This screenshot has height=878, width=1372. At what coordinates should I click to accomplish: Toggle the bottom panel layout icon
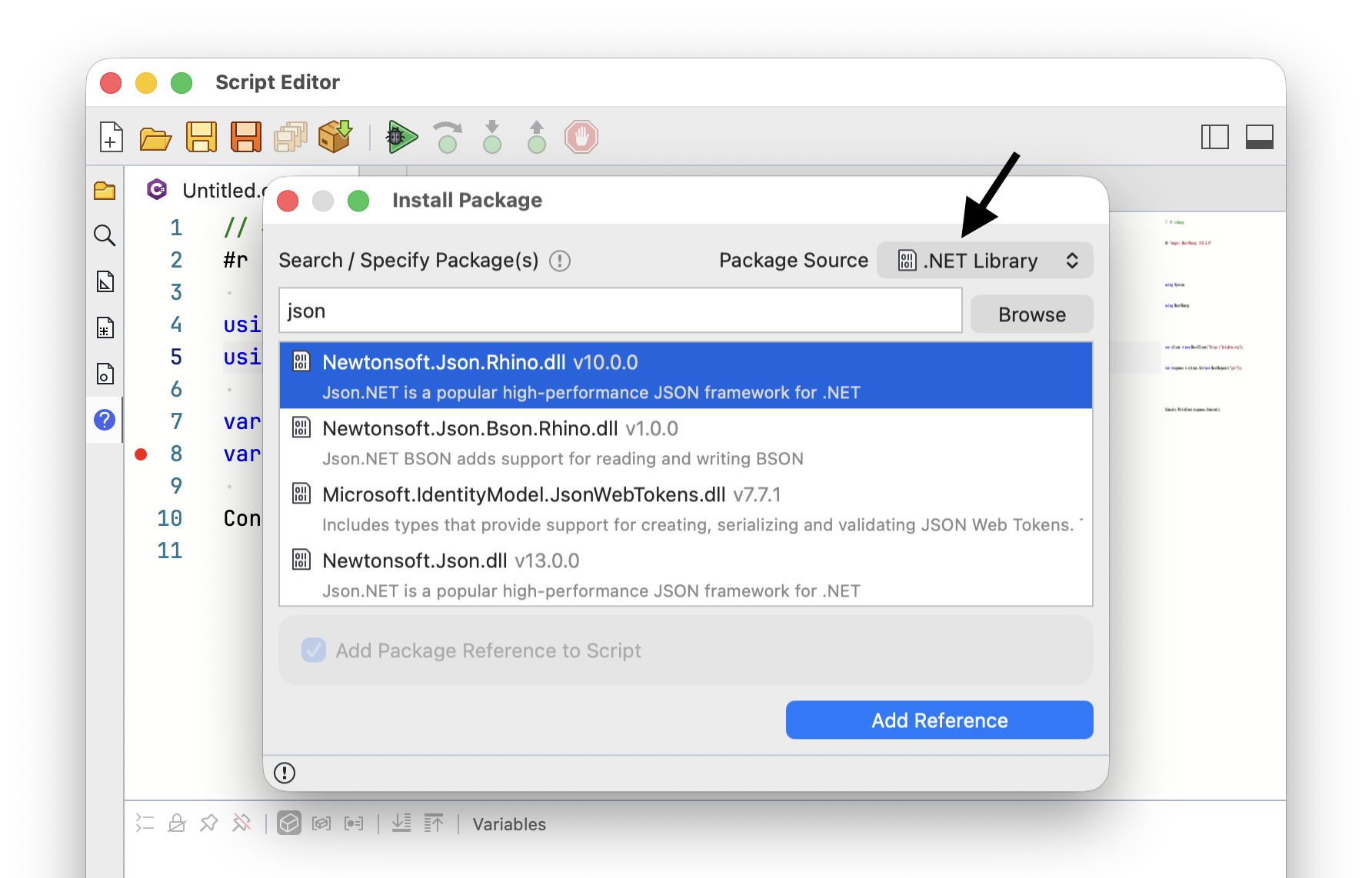click(1260, 137)
